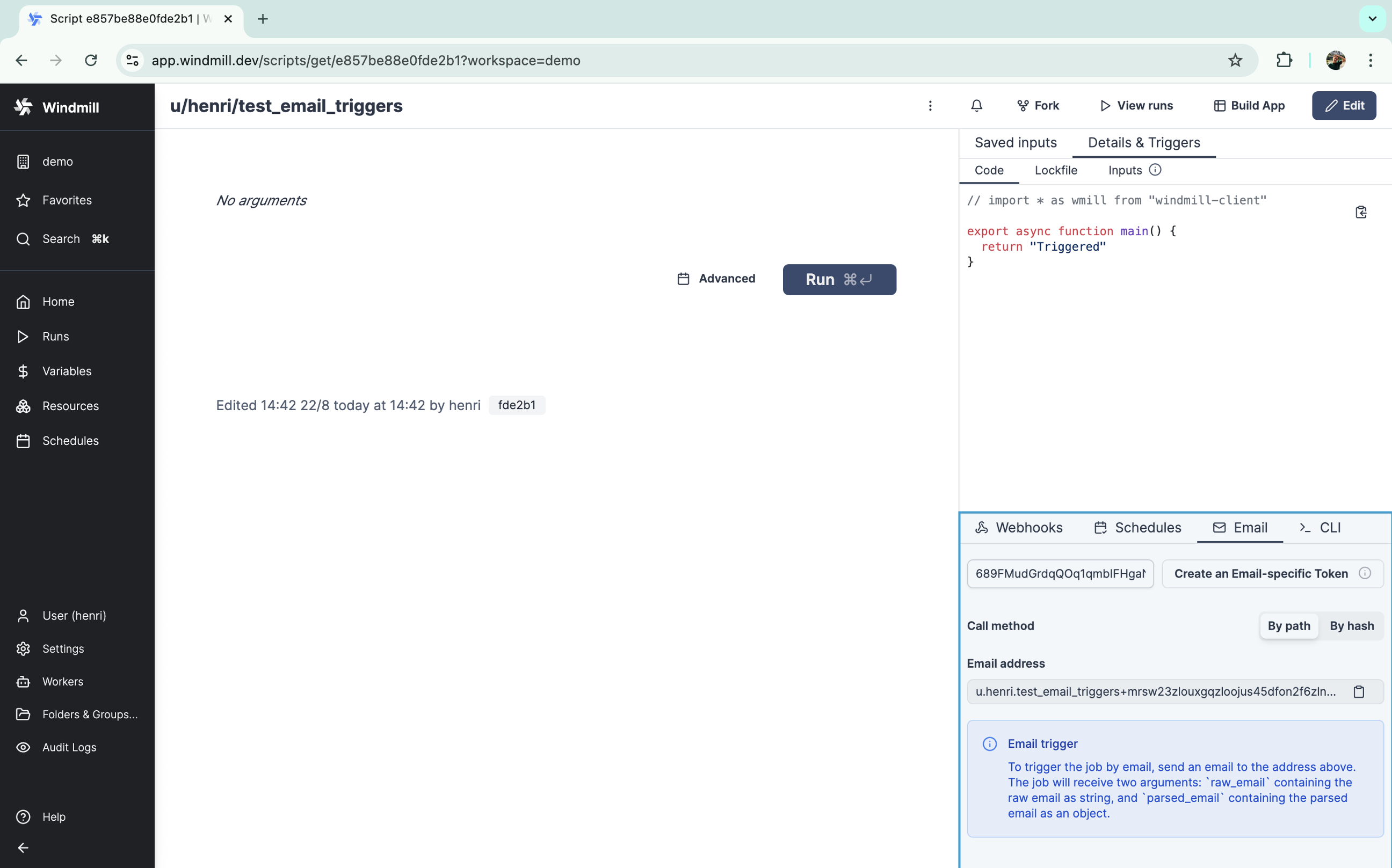The height and width of the screenshot is (868, 1392).
Task: Toggle Advanced run options
Action: tap(716, 279)
